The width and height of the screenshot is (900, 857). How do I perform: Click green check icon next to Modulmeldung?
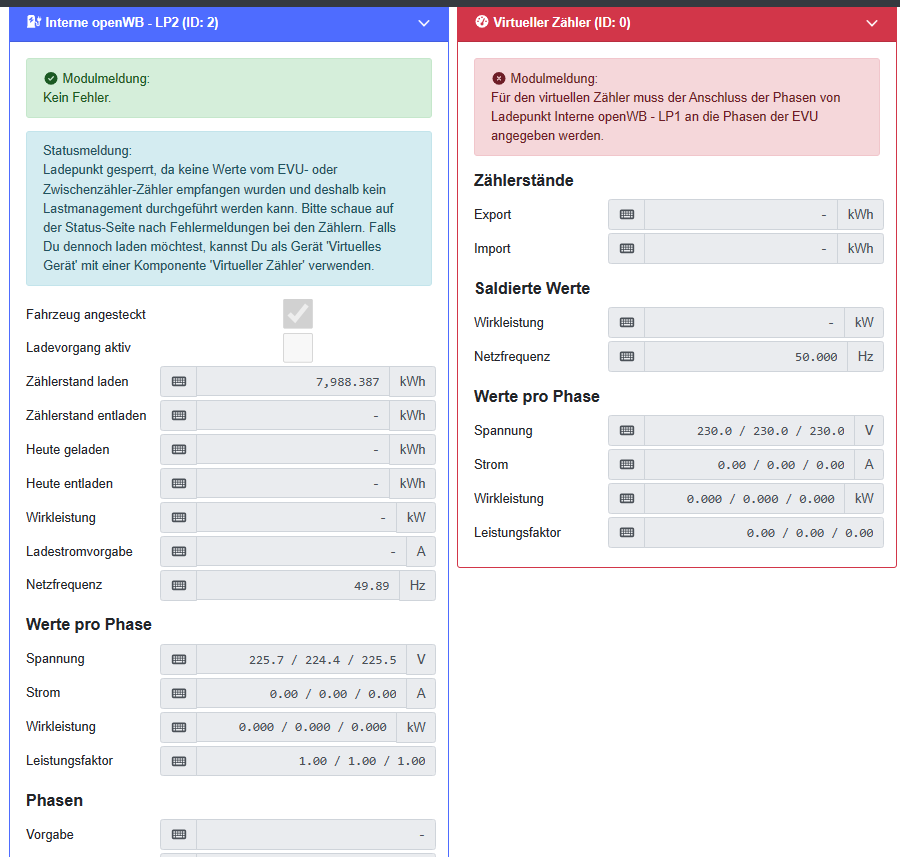click(51, 78)
